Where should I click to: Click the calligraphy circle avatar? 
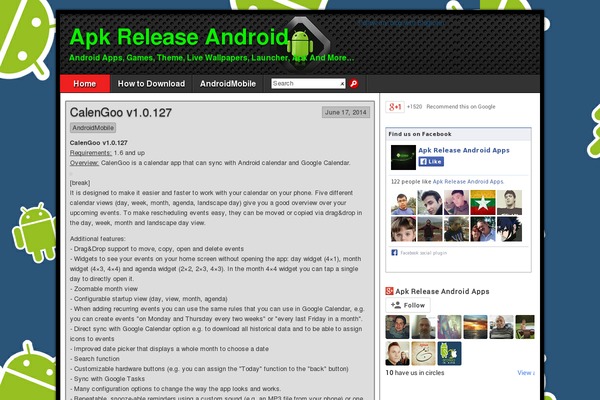423,353
